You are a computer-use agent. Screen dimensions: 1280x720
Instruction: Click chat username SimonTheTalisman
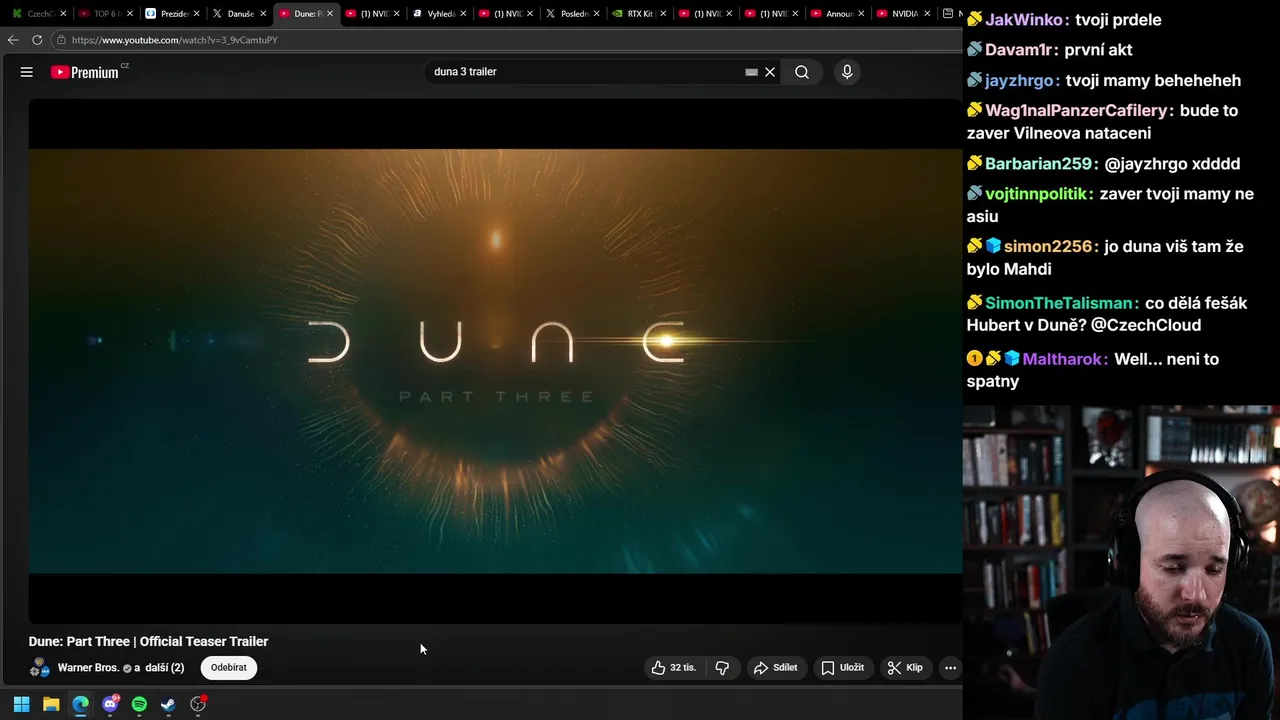(1061, 303)
